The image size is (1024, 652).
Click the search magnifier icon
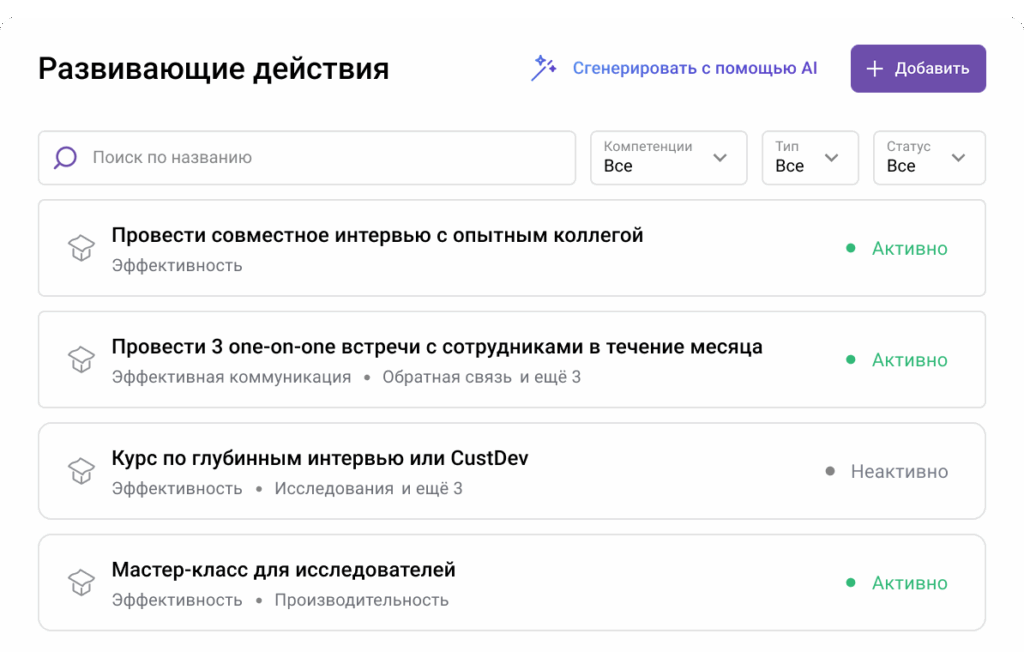pyautogui.click(x=64, y=158)
